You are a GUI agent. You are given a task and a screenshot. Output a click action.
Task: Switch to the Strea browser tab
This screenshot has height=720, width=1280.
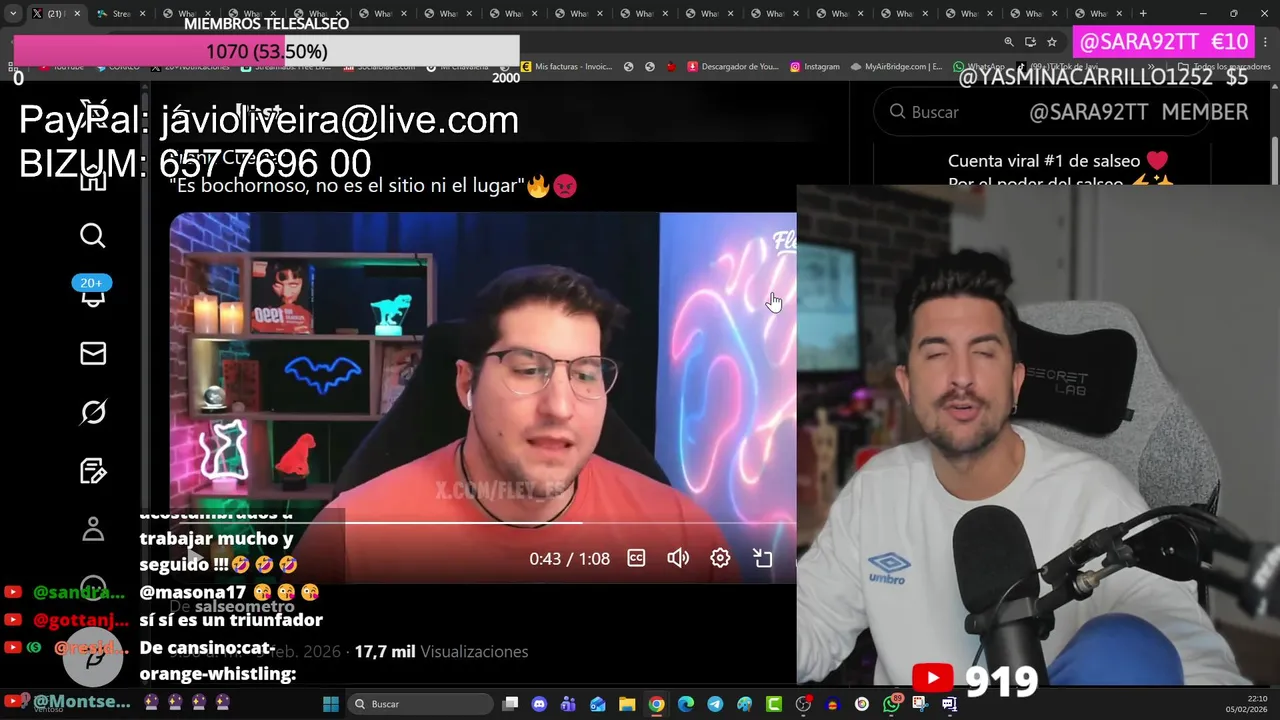(120, 13)
